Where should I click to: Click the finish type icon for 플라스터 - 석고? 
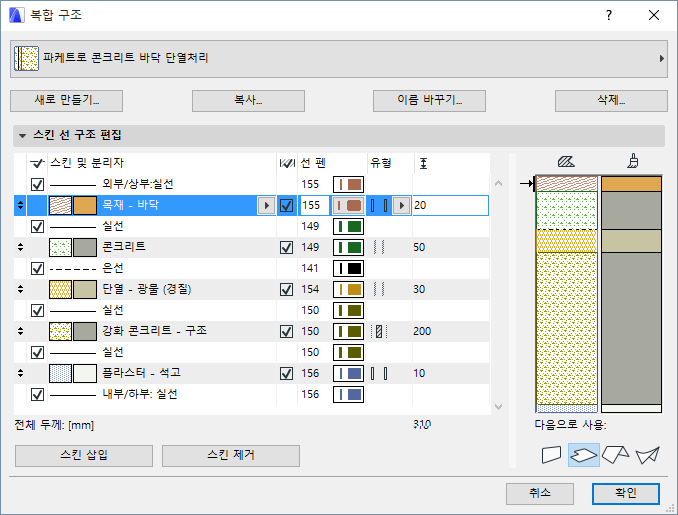[379, 374]
